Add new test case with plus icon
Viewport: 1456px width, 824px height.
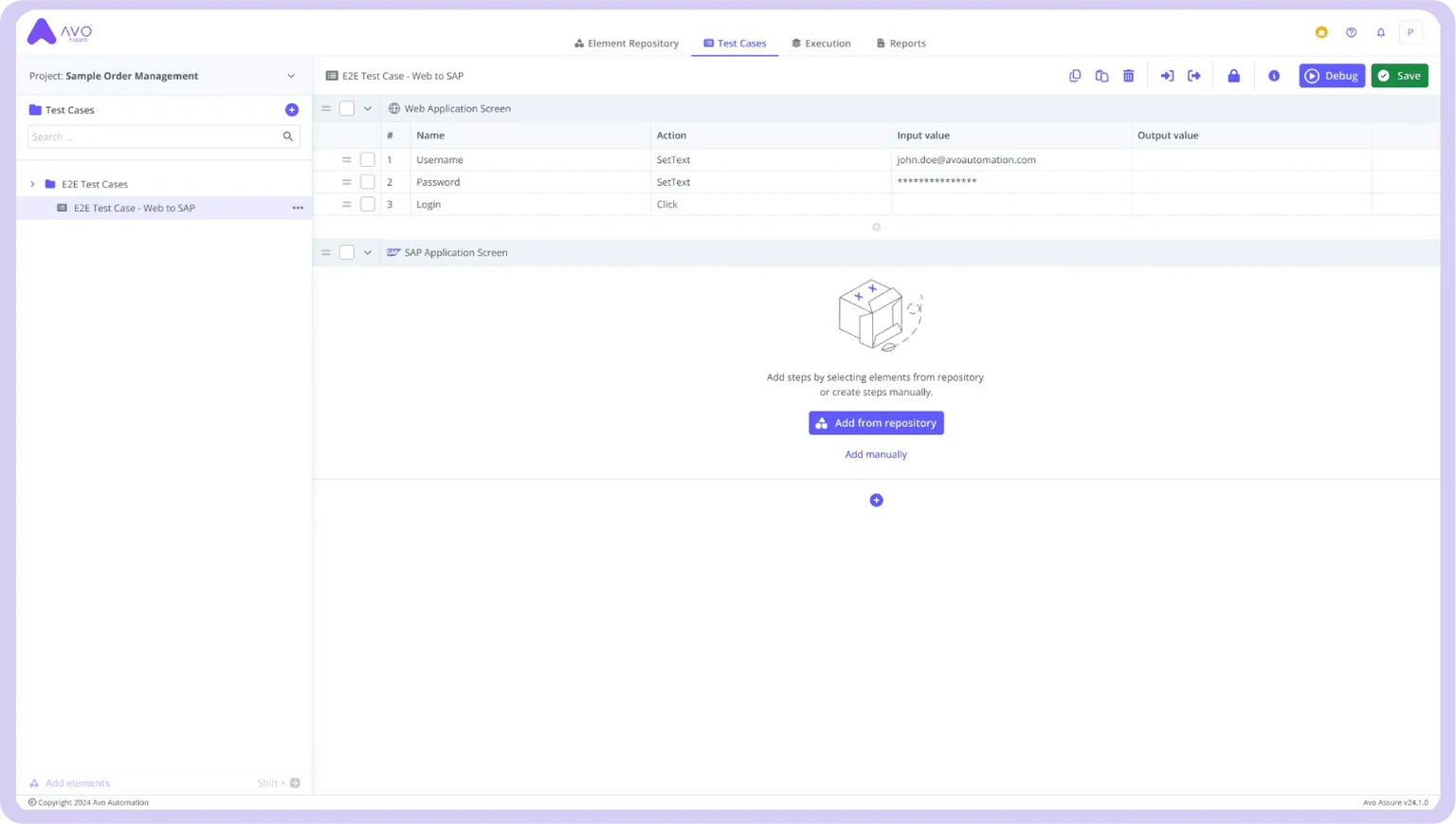pos(292,110)
